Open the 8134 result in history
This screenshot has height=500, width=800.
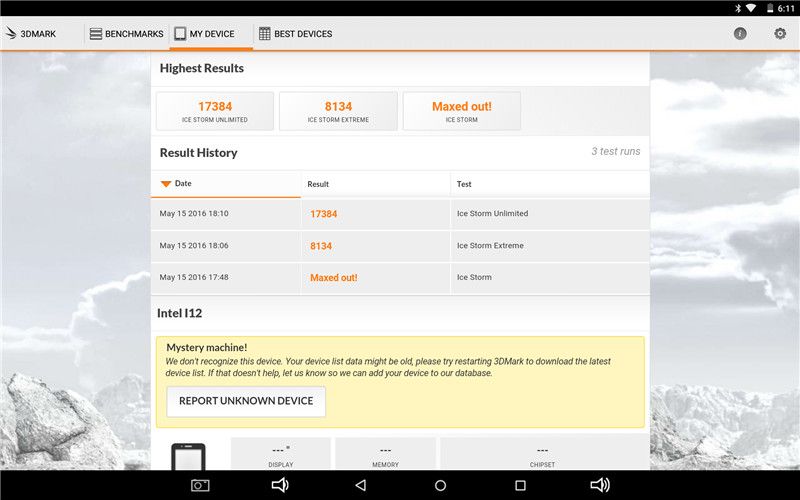pyautogui.click(x=321, y=246)
